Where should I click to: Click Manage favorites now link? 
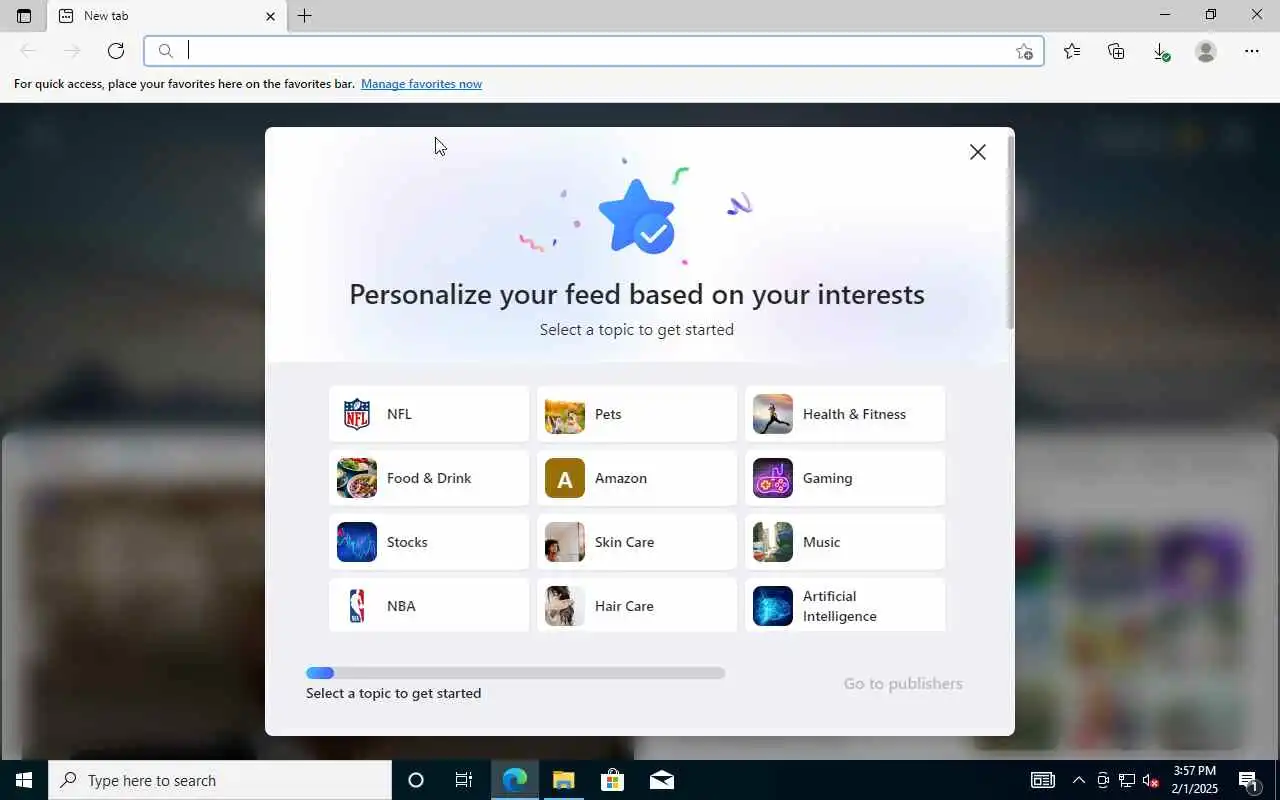point(421,84)
